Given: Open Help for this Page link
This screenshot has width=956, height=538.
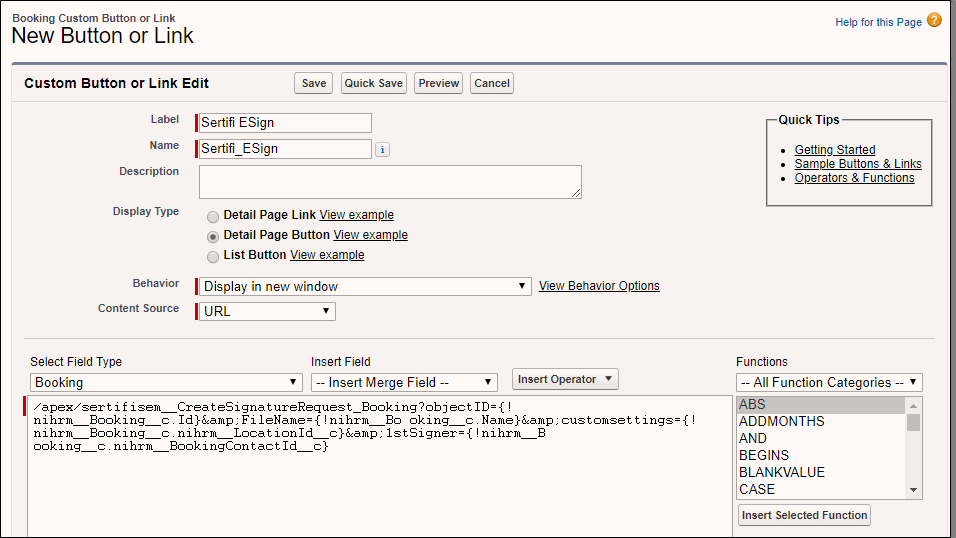Looking at the screenshot, I should click(878, 22).
